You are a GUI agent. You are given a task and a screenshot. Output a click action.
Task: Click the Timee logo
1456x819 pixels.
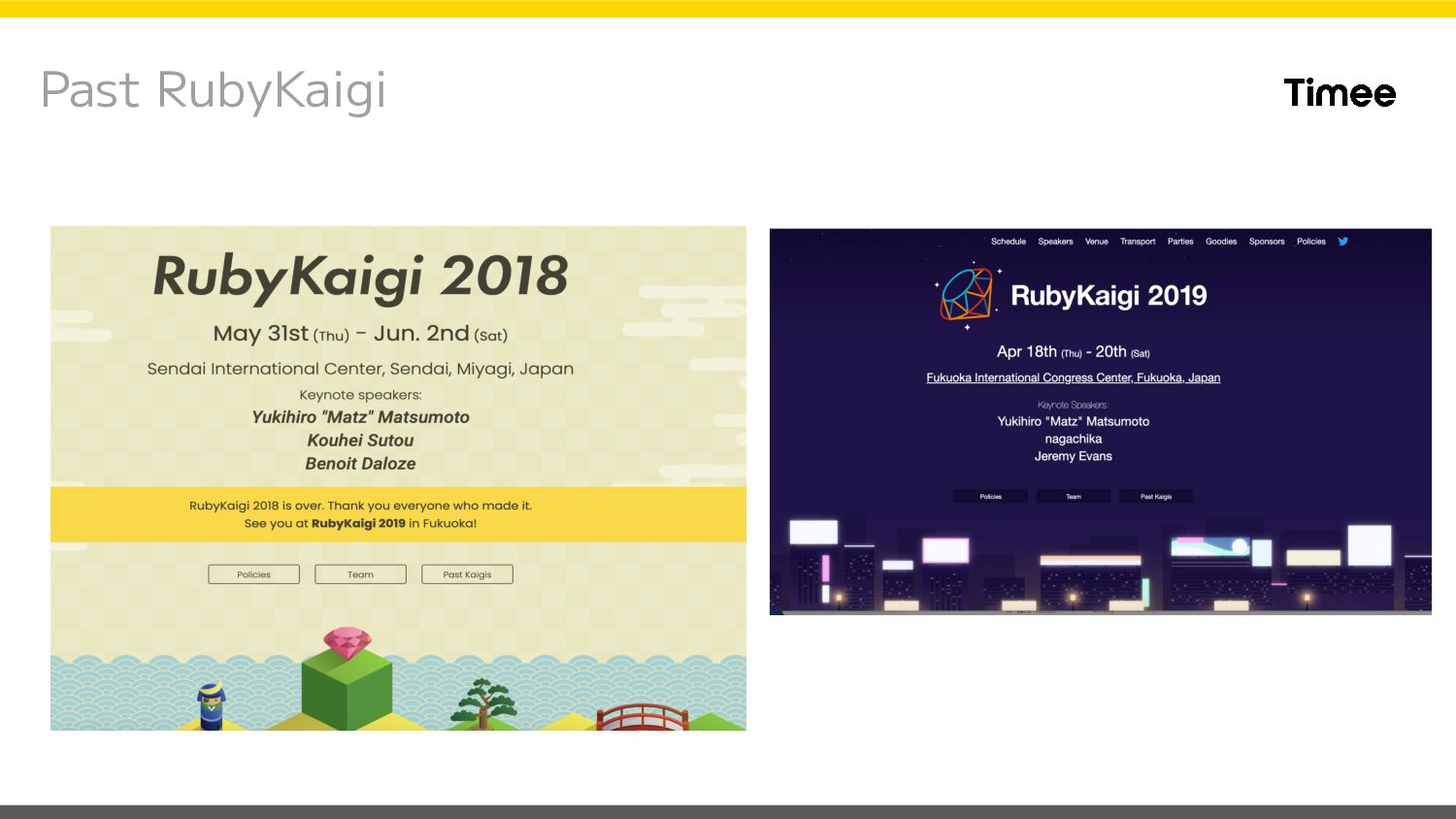[x=1340, y=92]
